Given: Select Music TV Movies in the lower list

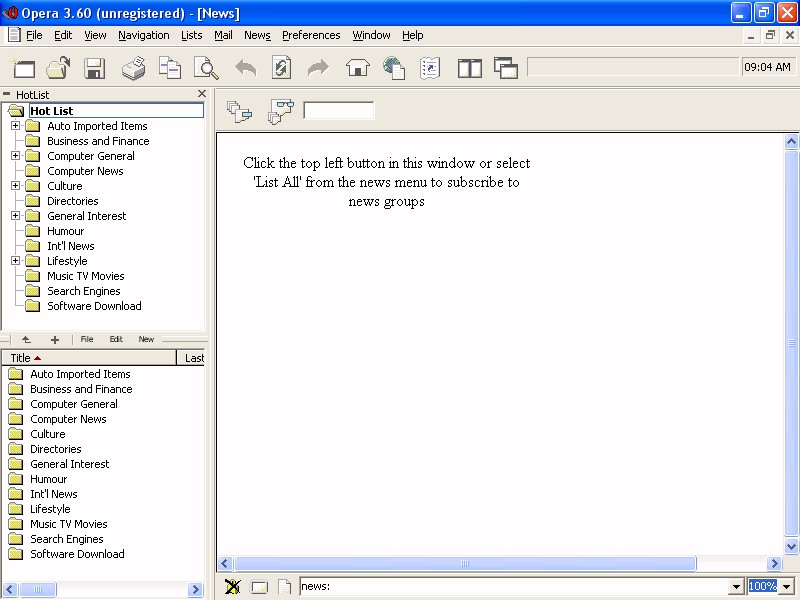Looking at the screenshot, I should (69, 524).
